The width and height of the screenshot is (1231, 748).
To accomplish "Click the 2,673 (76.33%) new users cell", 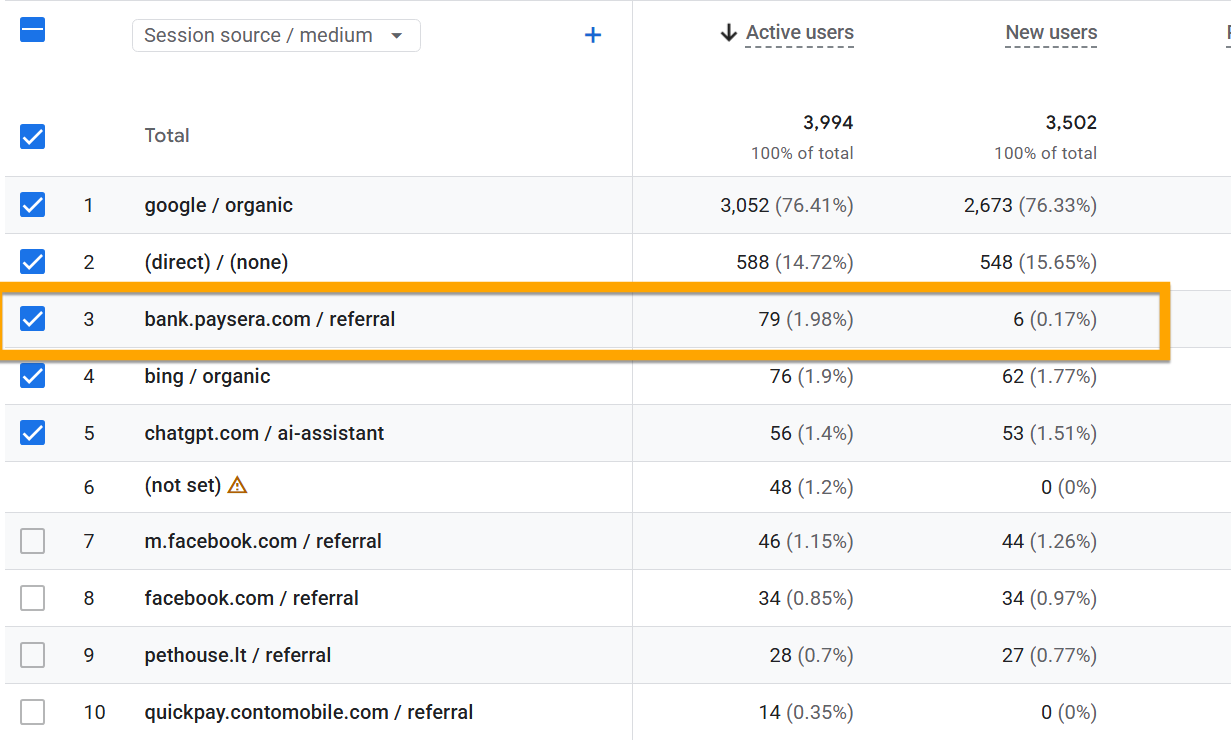I will (1030, 205).
